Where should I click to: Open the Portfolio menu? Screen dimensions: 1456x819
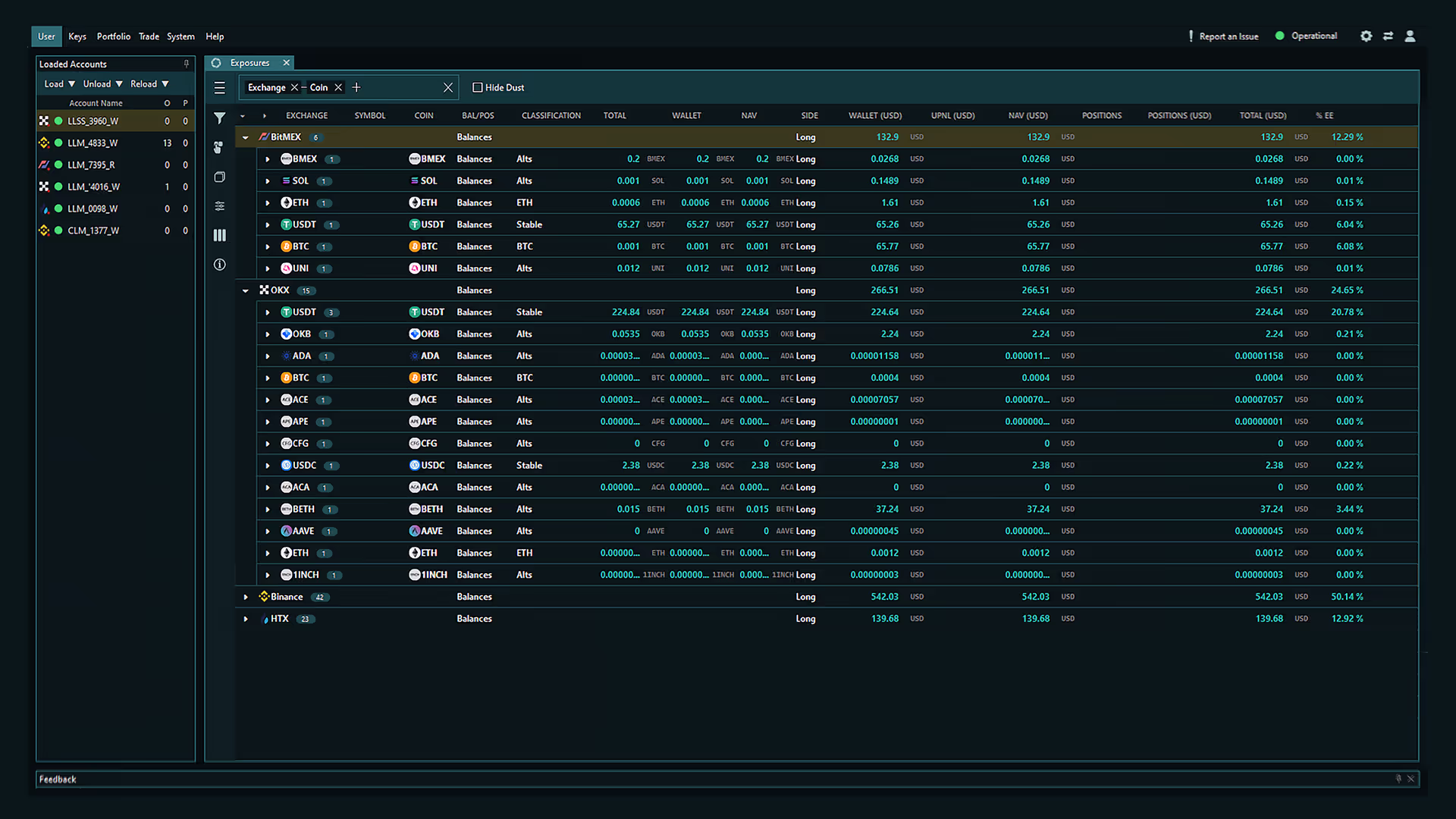click(x=114, y=36)
